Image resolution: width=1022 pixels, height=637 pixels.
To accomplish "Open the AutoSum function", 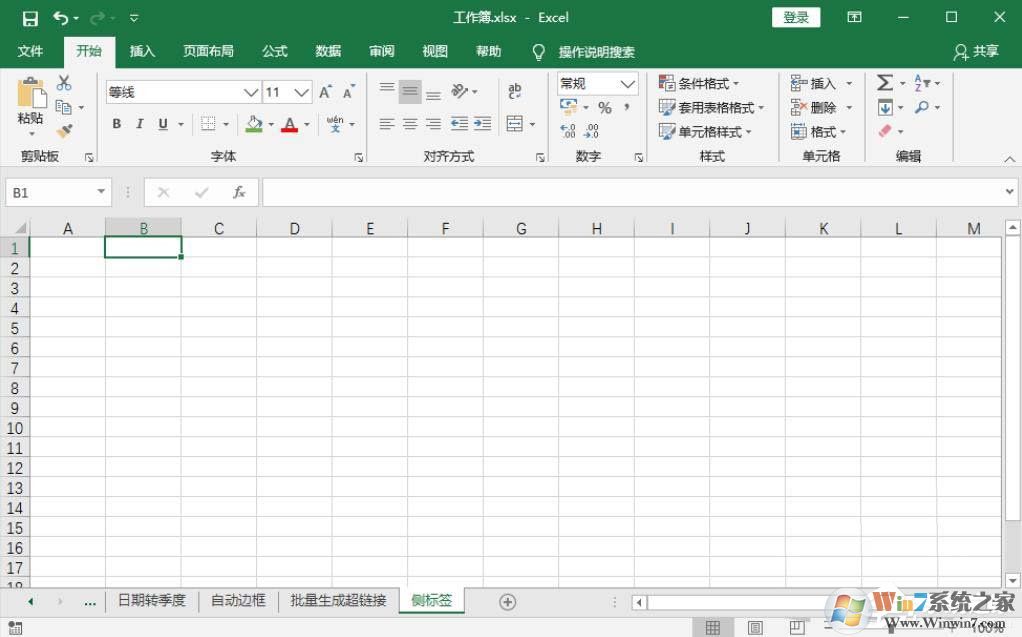I will pyautogui.click(x=885, y=83).
